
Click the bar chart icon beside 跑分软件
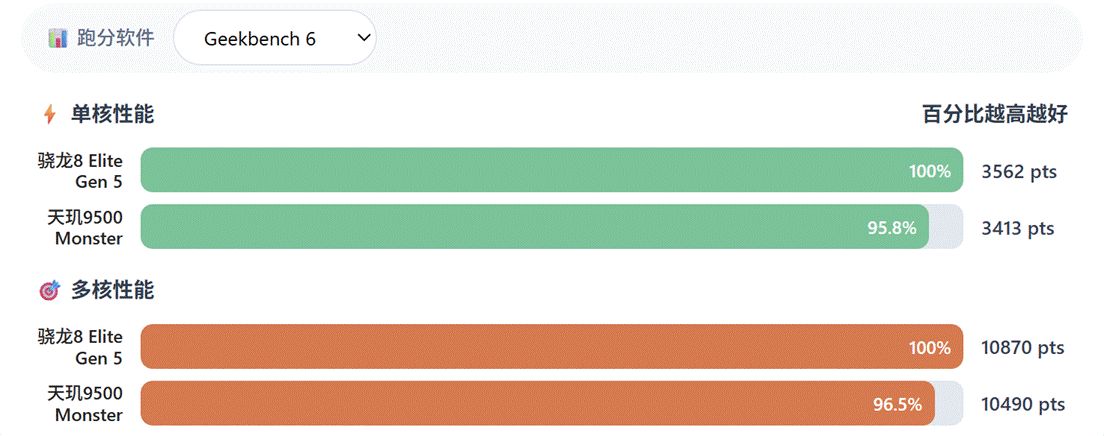click(58, 38)
